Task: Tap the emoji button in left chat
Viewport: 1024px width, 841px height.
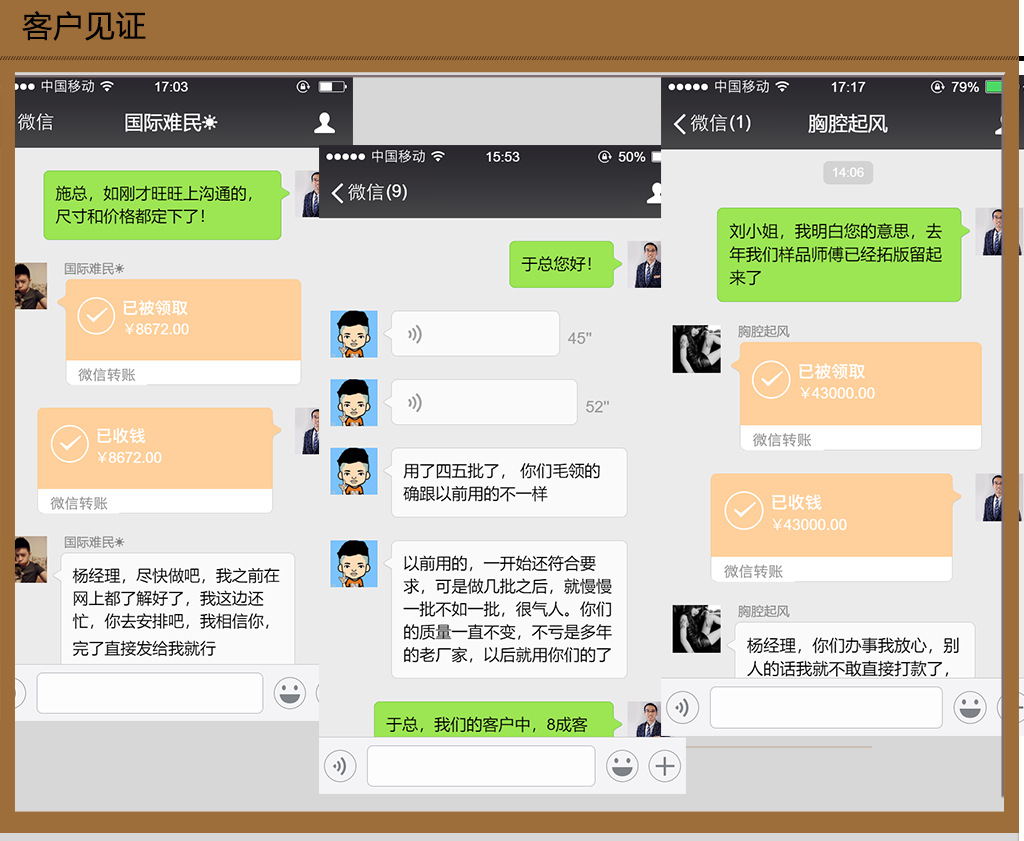Action: [290, 693]
